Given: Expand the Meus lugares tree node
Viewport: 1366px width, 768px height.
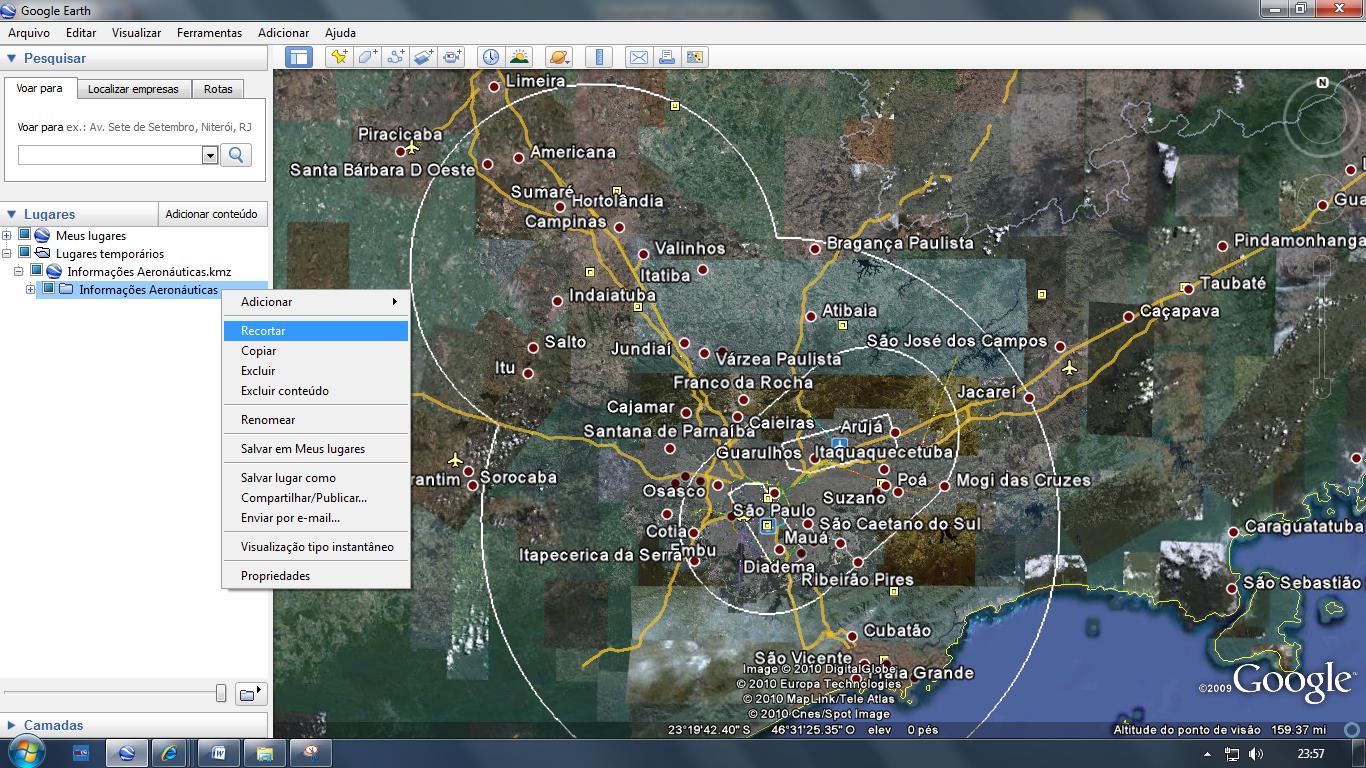Looking at the screenshot, I should point(7,236).
